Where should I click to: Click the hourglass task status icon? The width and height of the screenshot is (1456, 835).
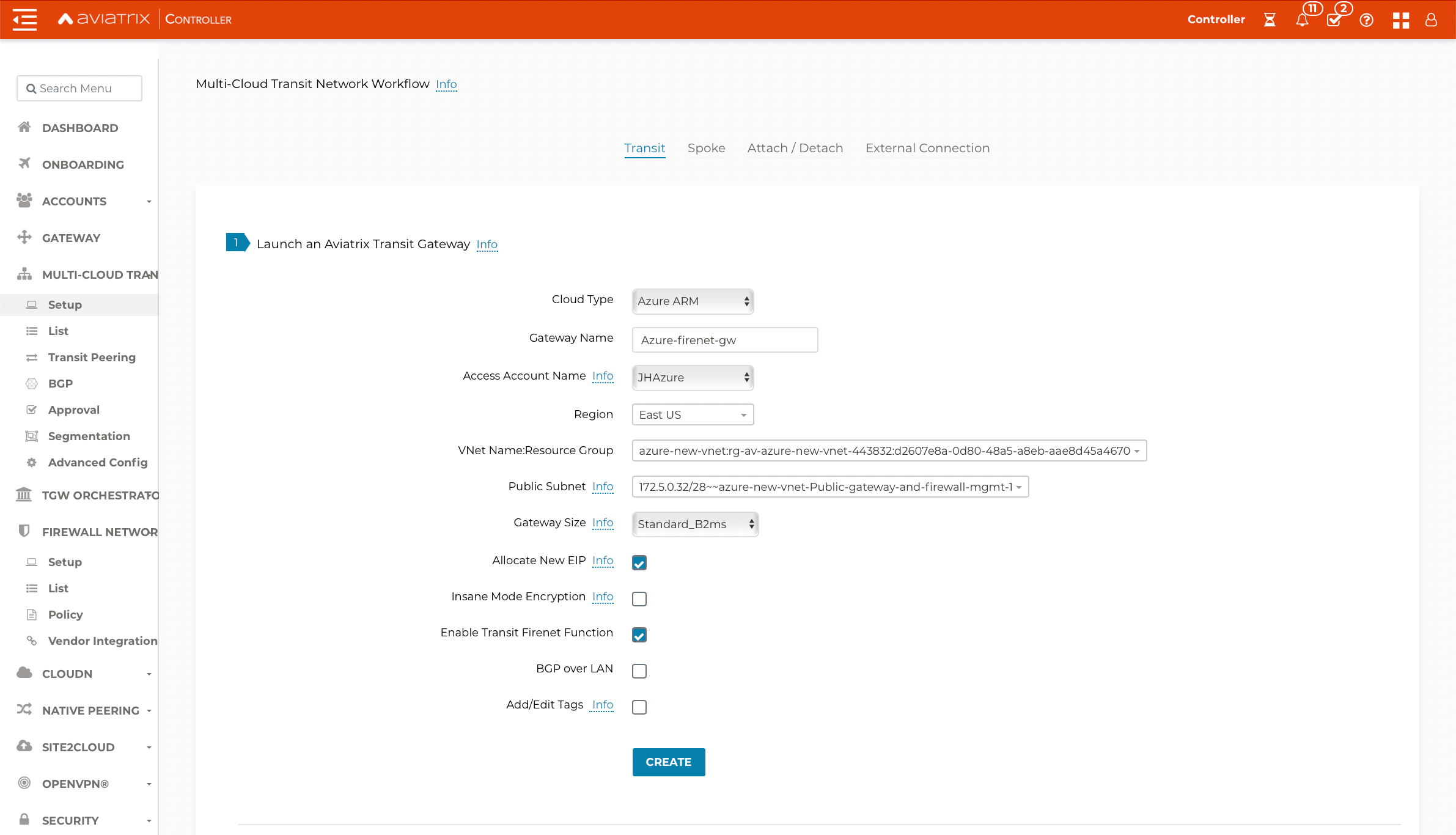coord(1270,20)
